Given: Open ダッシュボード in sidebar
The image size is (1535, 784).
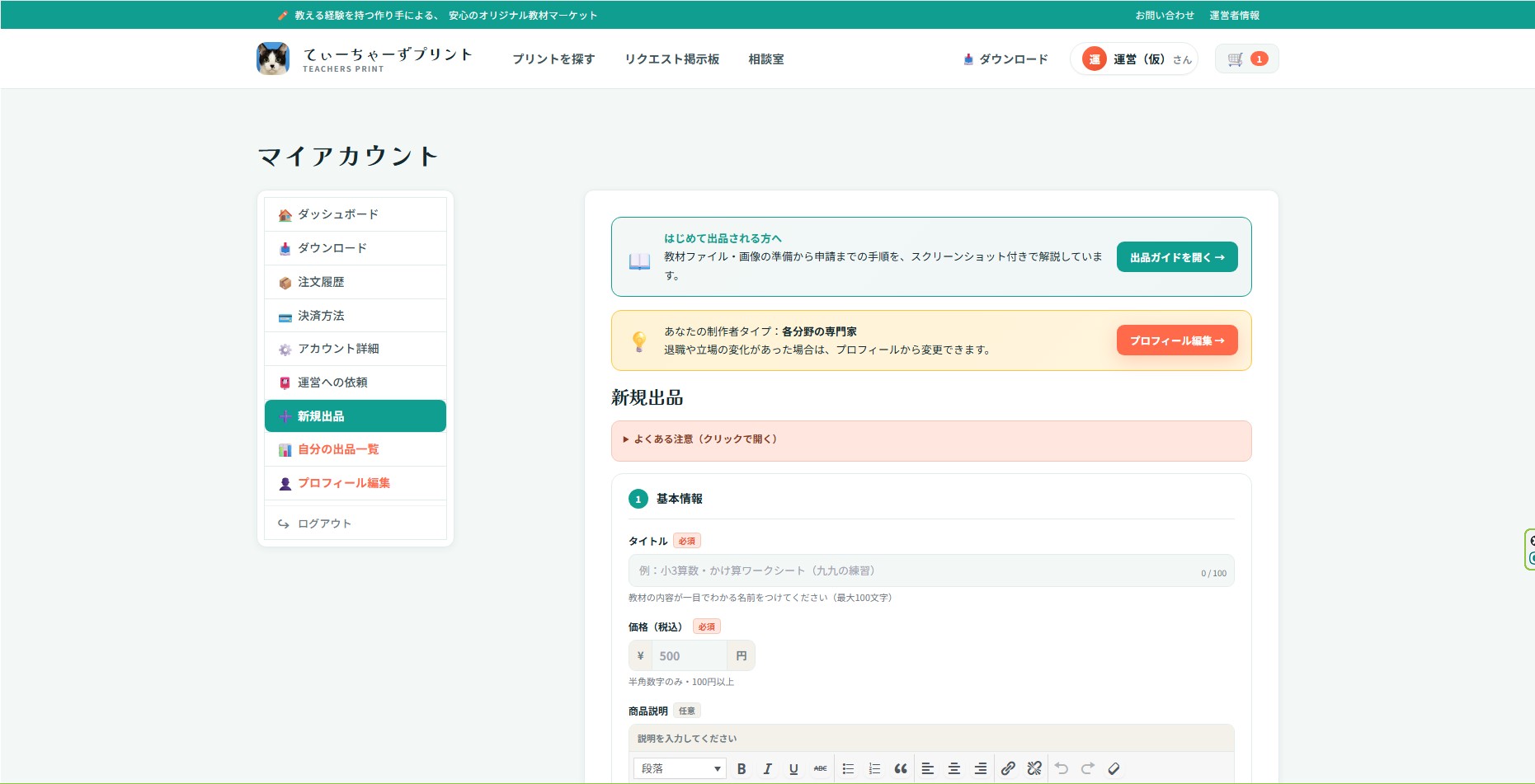Looking at the screenshot, I should click(x=355, y=214).
